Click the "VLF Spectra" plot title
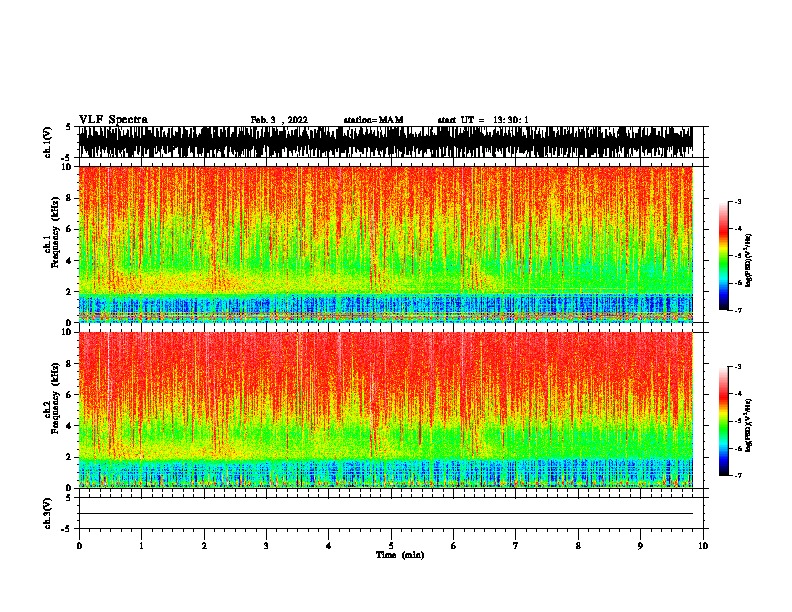The height and width of the screenshot is (612, 792). pos(113,120)
